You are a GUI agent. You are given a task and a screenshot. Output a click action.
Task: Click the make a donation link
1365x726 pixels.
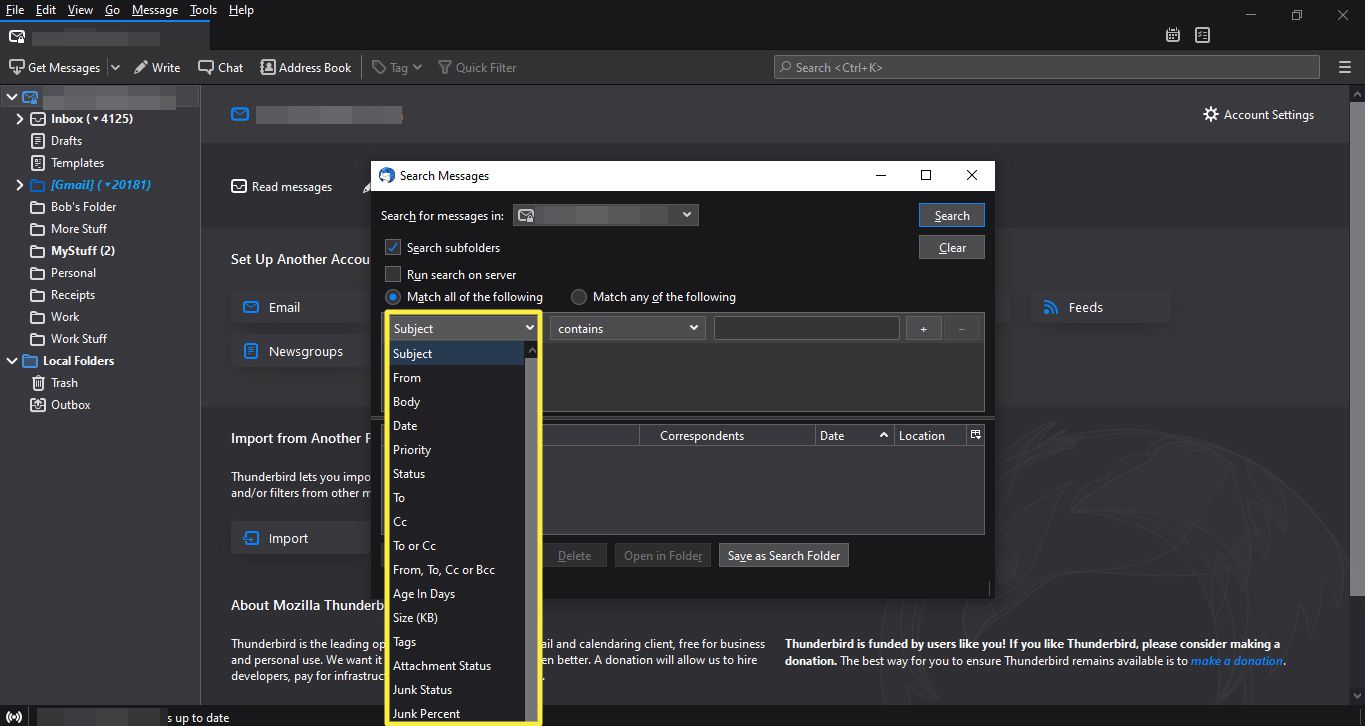click(x=1237, y=661)
